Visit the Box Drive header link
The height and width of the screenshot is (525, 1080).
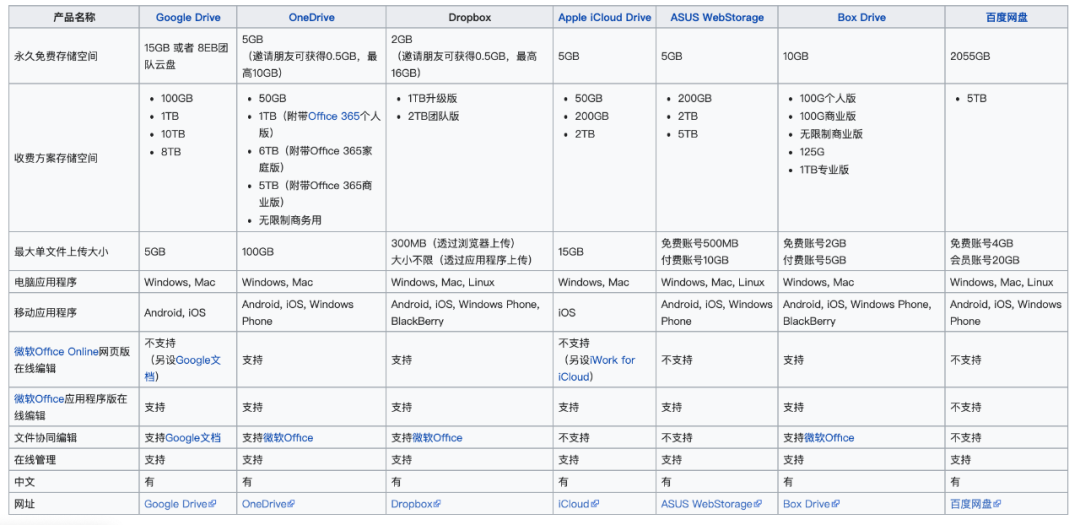[x=861, y=17]
